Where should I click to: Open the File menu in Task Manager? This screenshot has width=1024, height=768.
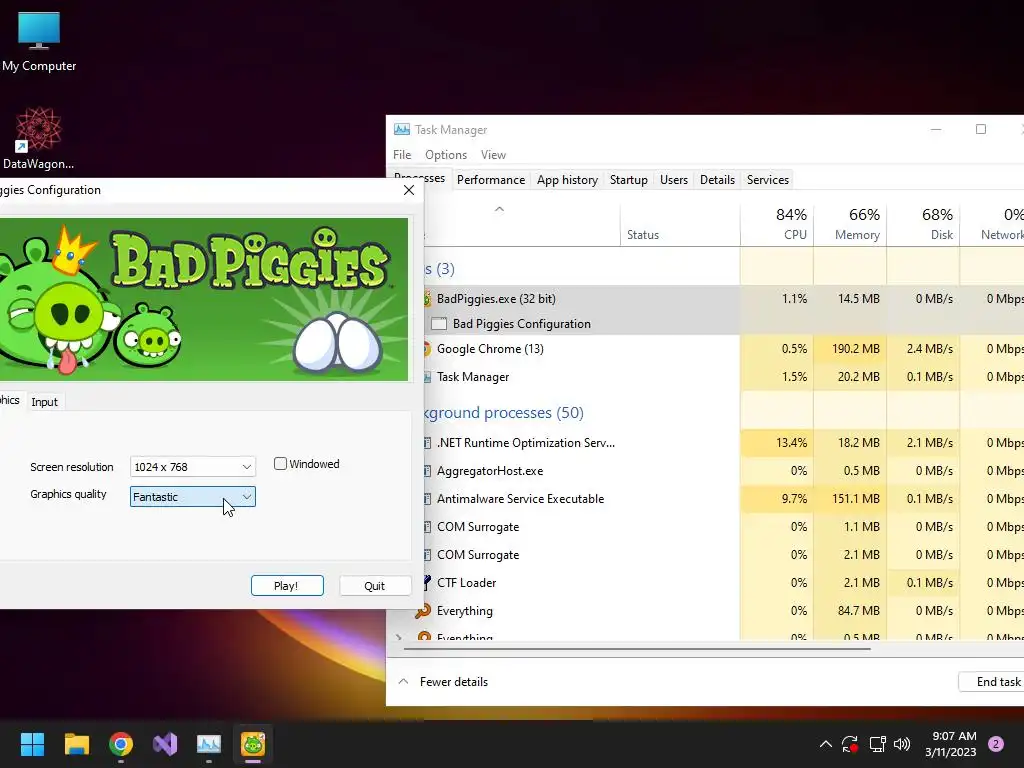tap(402, 155)
